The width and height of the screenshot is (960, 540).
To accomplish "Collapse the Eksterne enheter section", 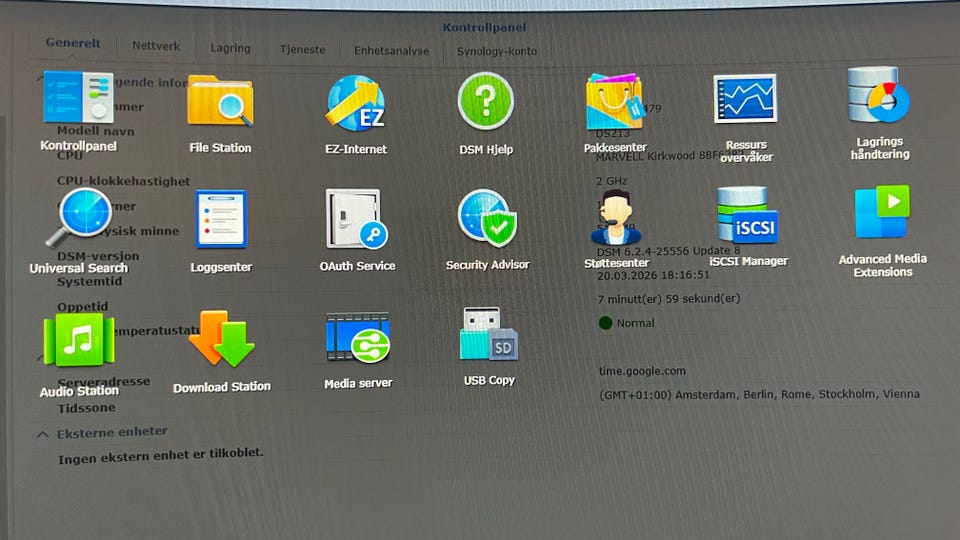I will click(42, 434).
